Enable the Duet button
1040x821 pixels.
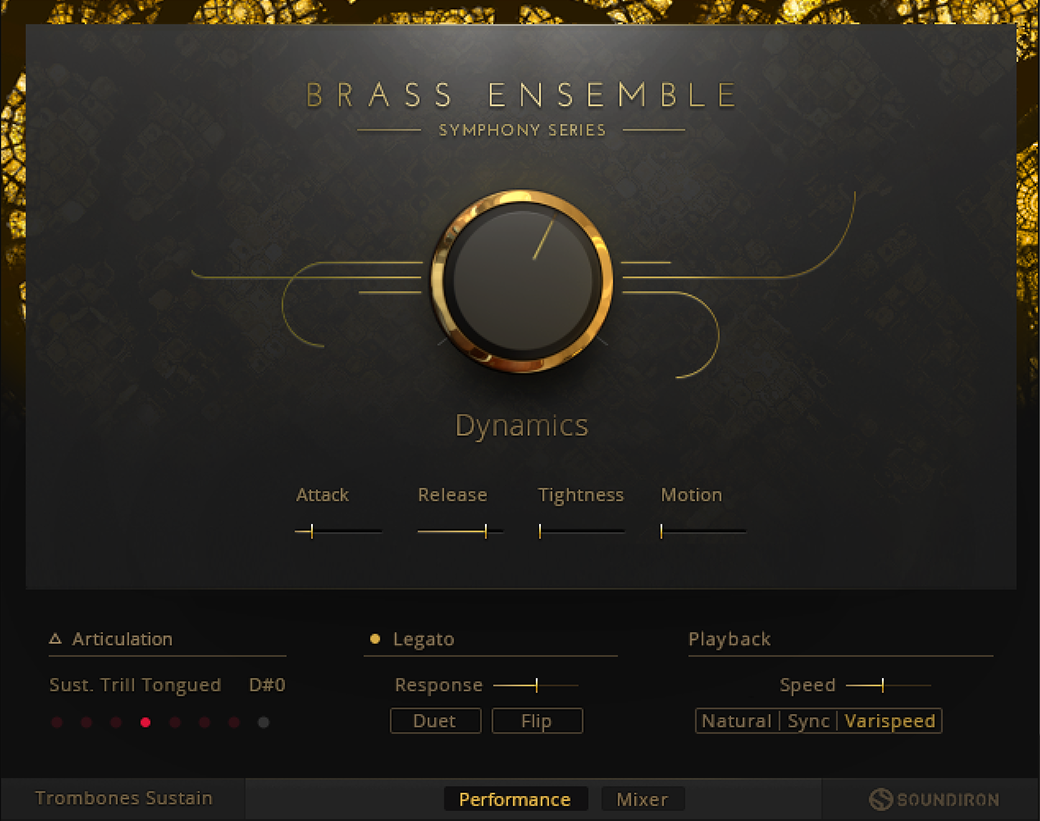tap(436, 721)
